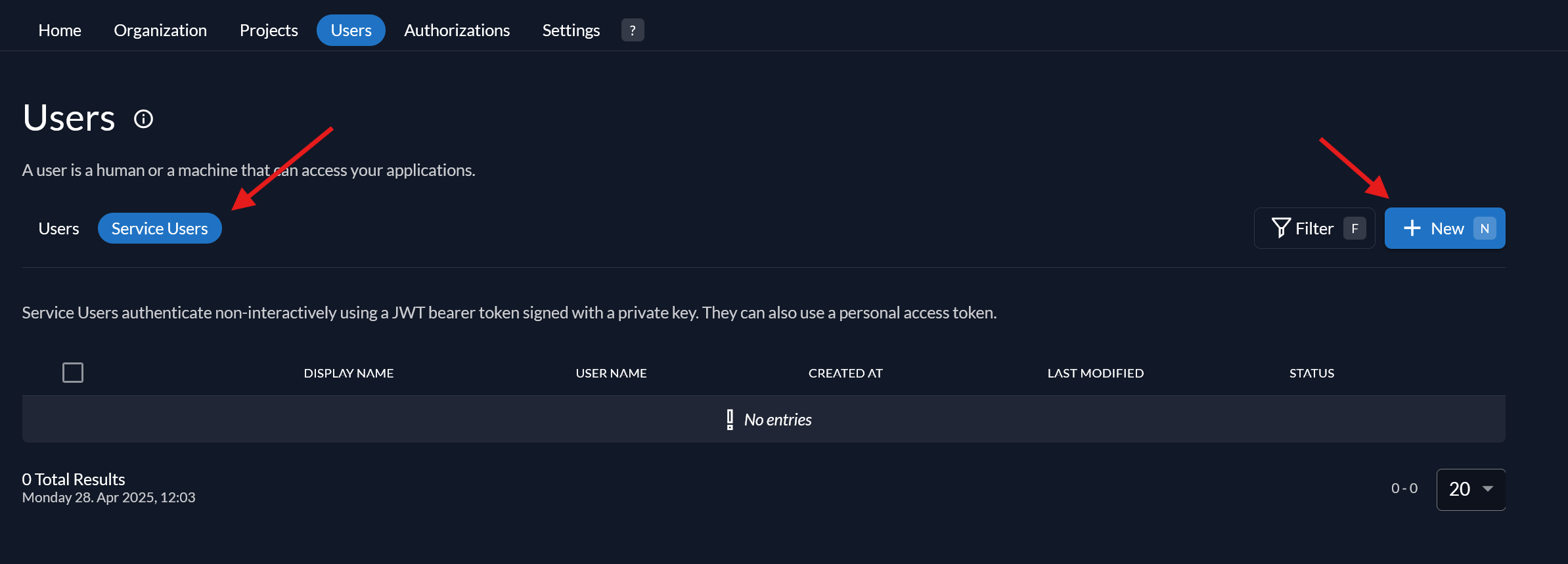Click the User Name column header
This screenshot has width=1568, height=564.
click(x=611, y=373)
